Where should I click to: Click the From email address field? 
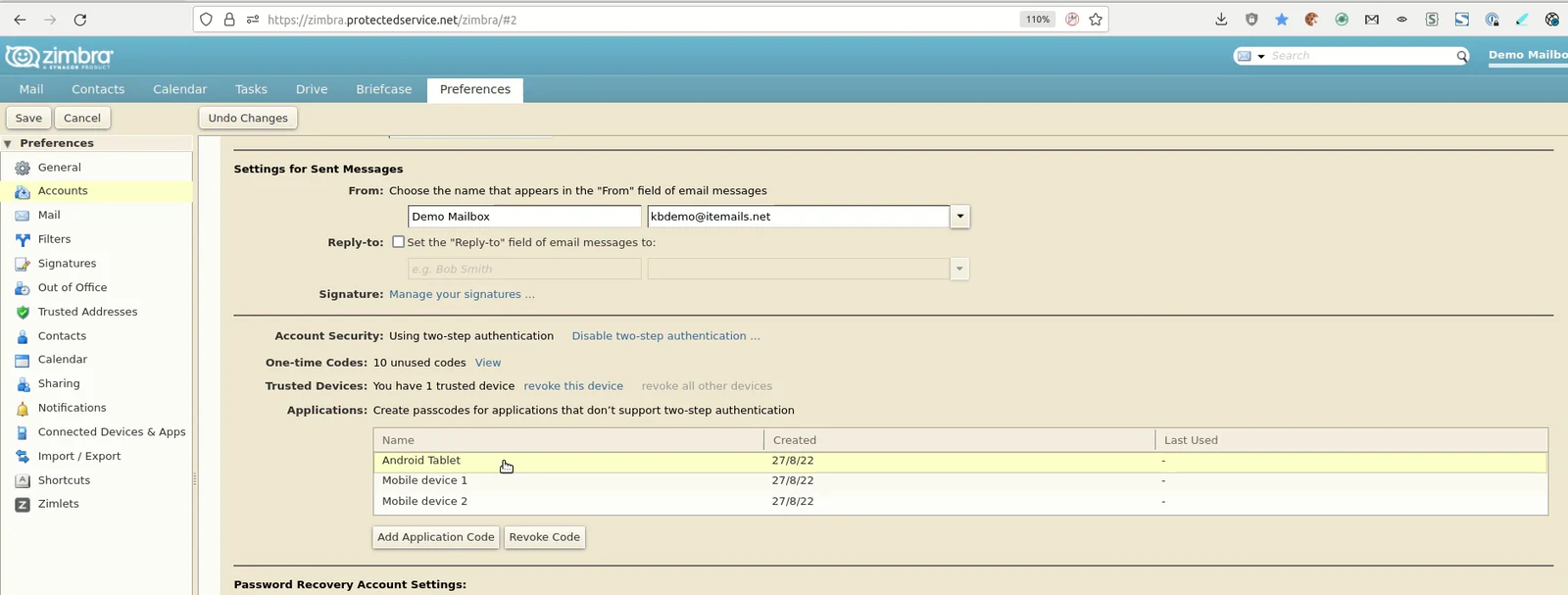click(x=799, y=217)
